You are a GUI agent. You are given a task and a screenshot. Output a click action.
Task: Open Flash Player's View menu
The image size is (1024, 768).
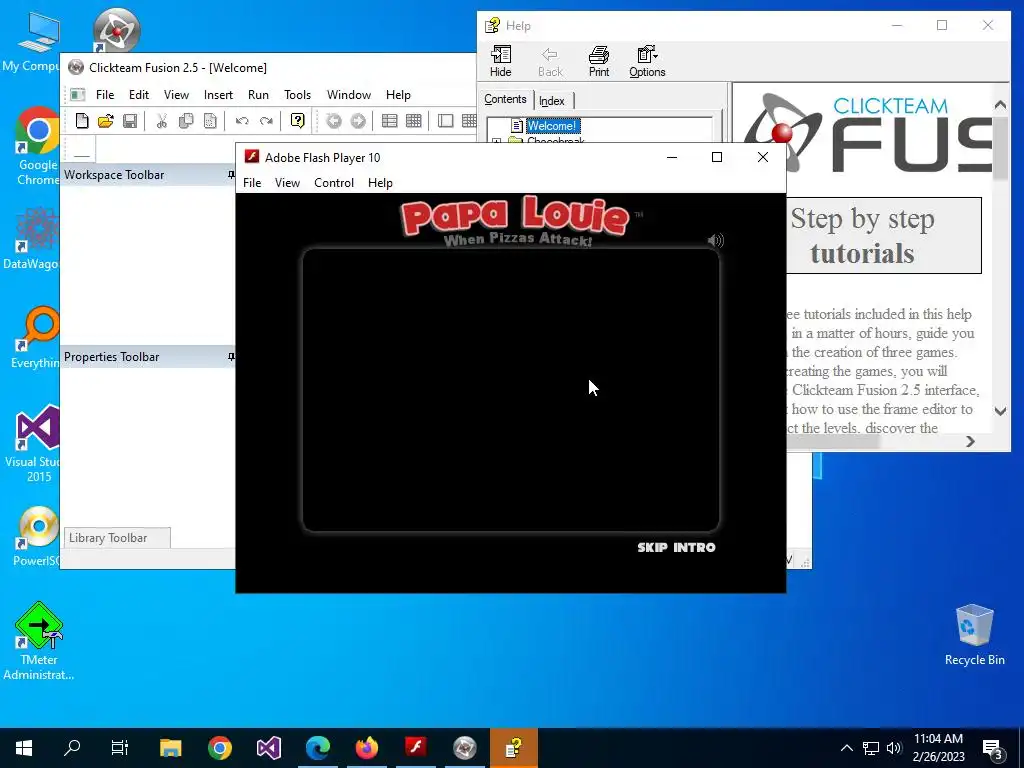coord(287,183)
